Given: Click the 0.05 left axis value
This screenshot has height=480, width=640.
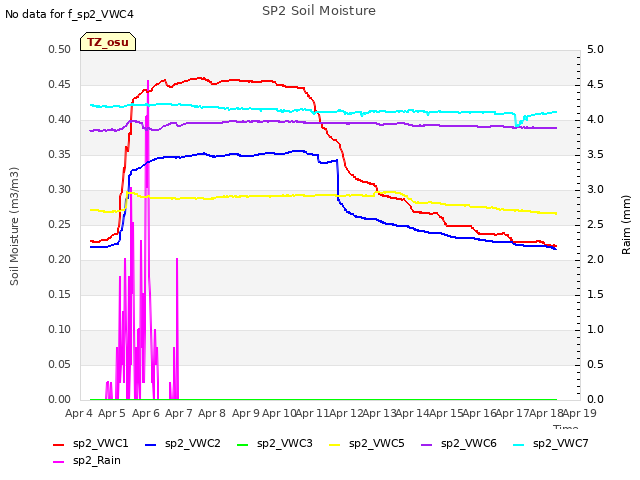Looking at the screenshot, I should 60,364.
